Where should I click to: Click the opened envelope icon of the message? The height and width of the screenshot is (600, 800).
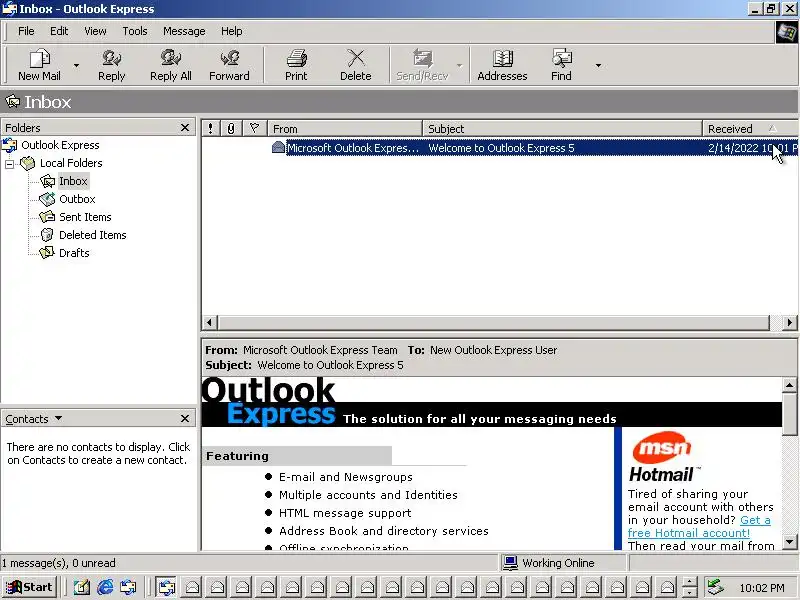[278, 147]
